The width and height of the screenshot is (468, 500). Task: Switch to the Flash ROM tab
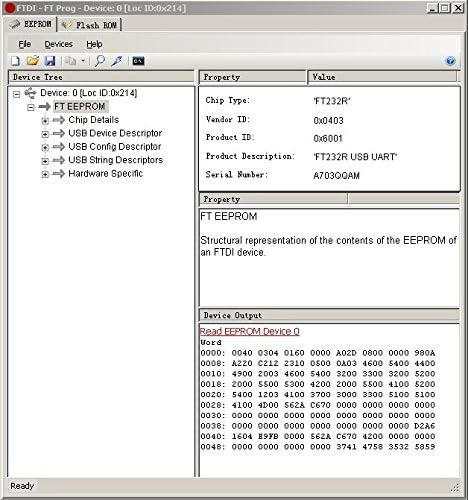tap(89, 25)
